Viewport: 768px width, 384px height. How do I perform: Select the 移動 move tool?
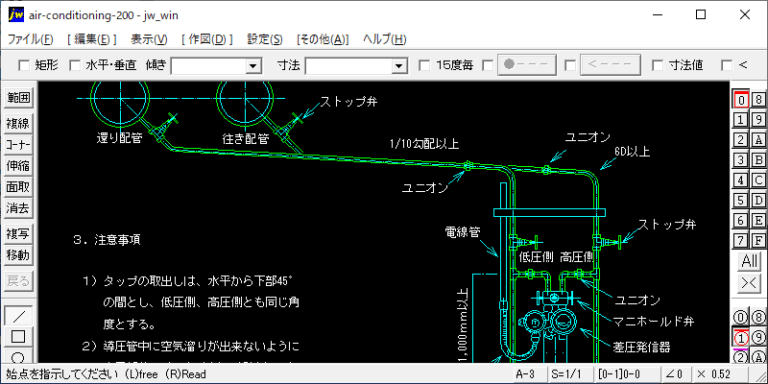(x=18, y=255)
